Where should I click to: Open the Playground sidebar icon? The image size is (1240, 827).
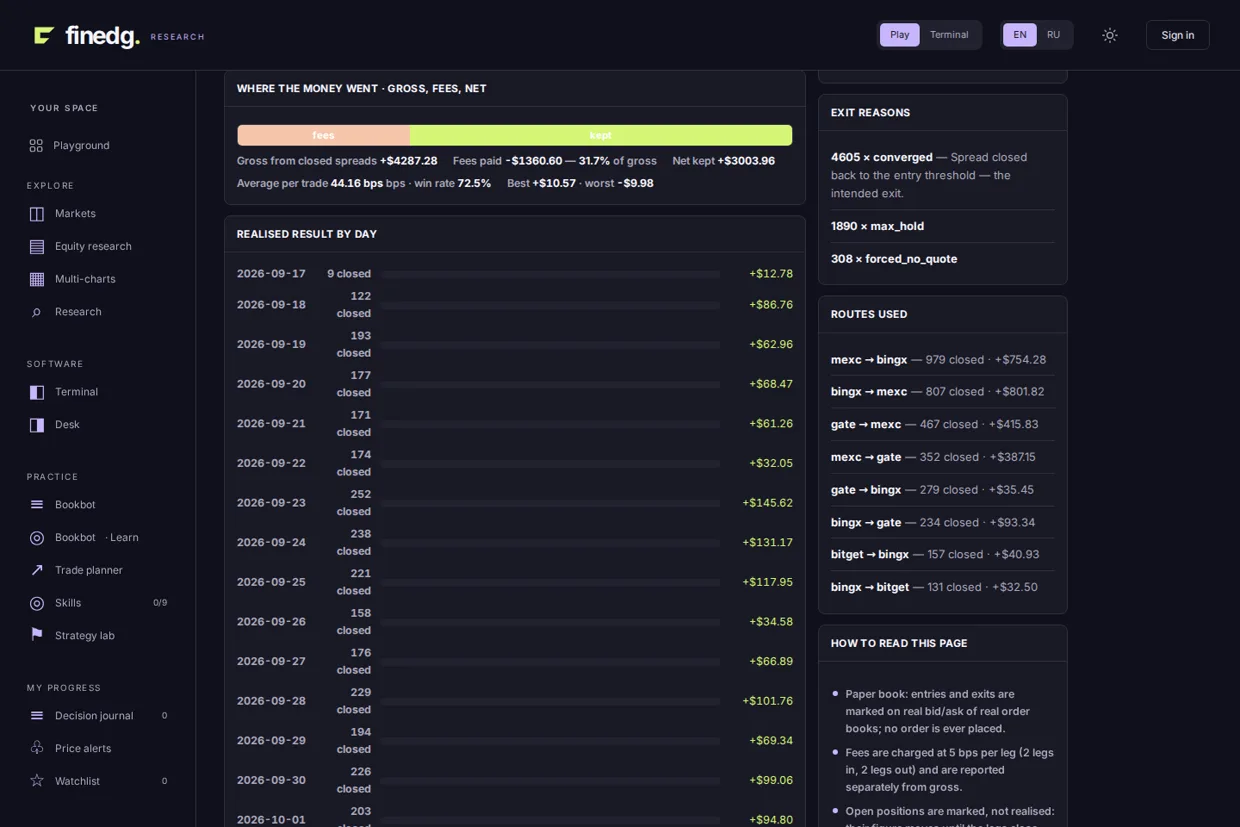click(x=36, y=146)
